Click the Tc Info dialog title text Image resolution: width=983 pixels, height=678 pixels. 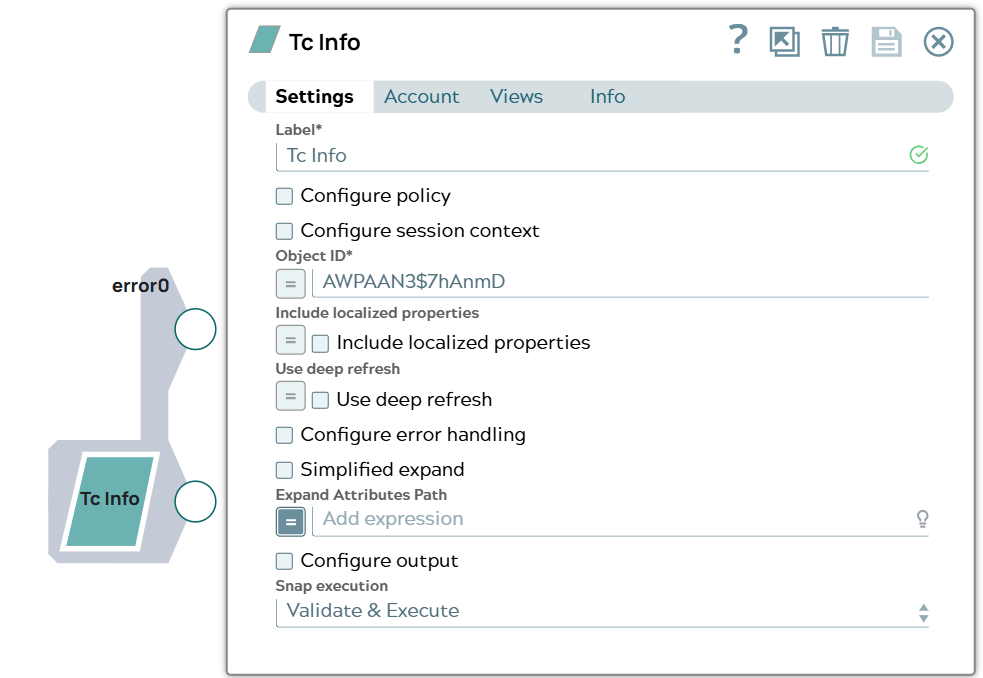point(324,42)
